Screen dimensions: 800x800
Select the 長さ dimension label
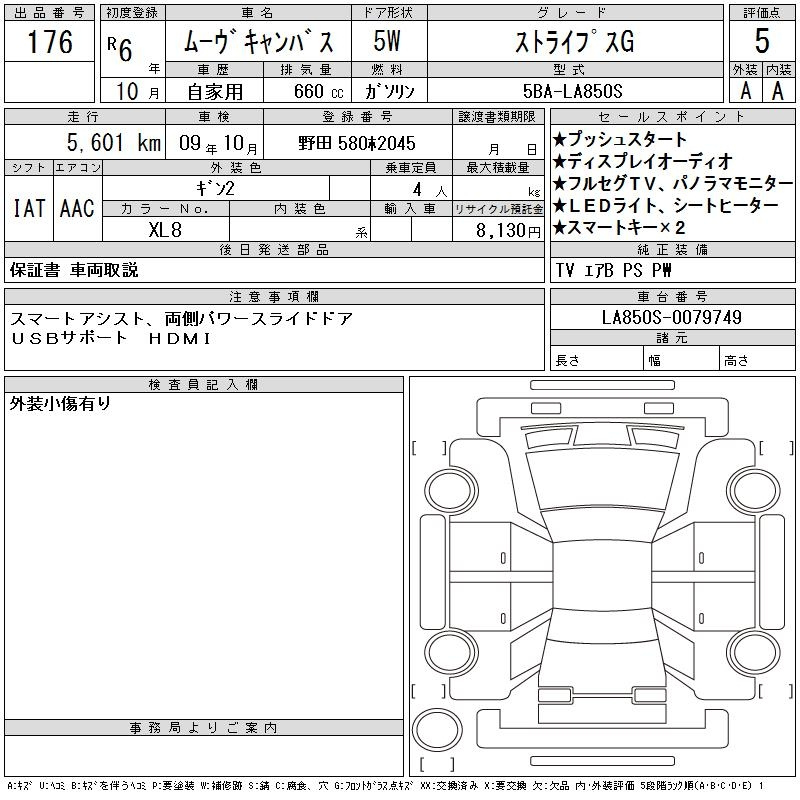[x=567, y=361]
